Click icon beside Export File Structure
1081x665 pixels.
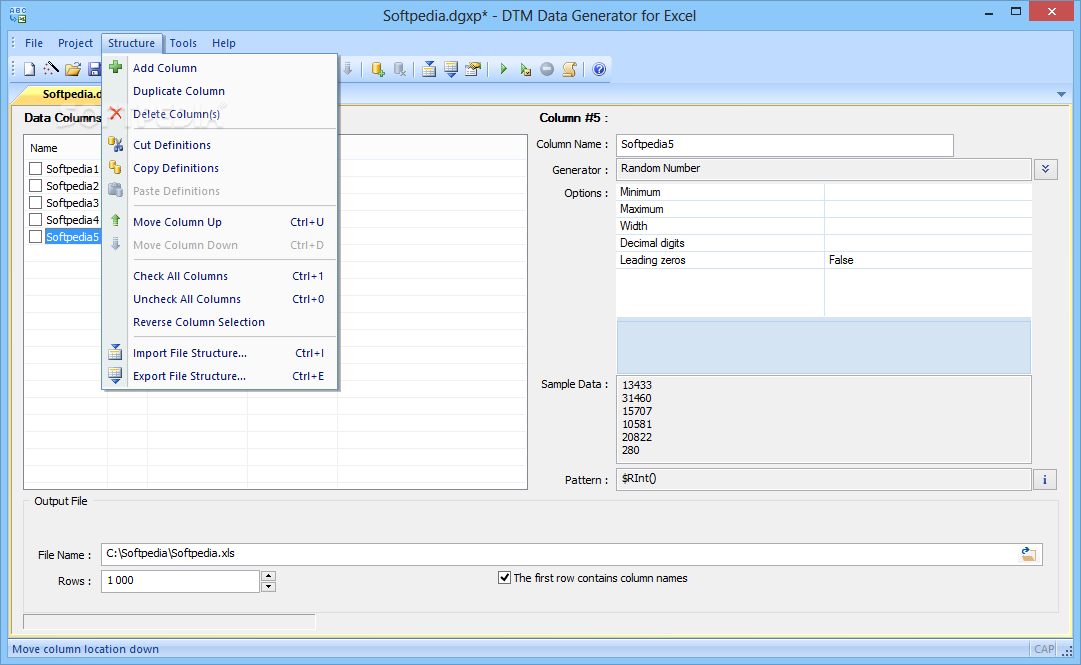pyautogui.click(x=115, y=376)
